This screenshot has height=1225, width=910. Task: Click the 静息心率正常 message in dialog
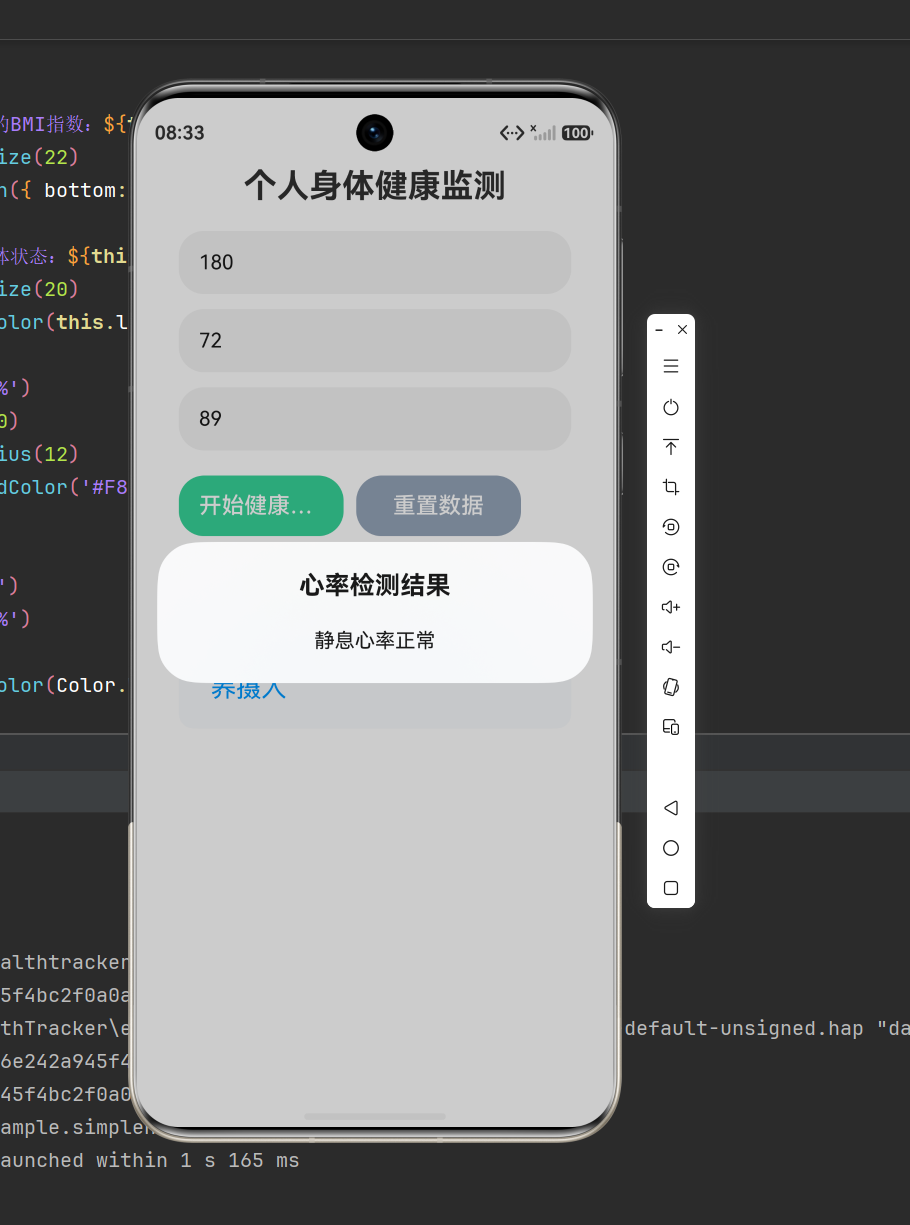point(375,640)
